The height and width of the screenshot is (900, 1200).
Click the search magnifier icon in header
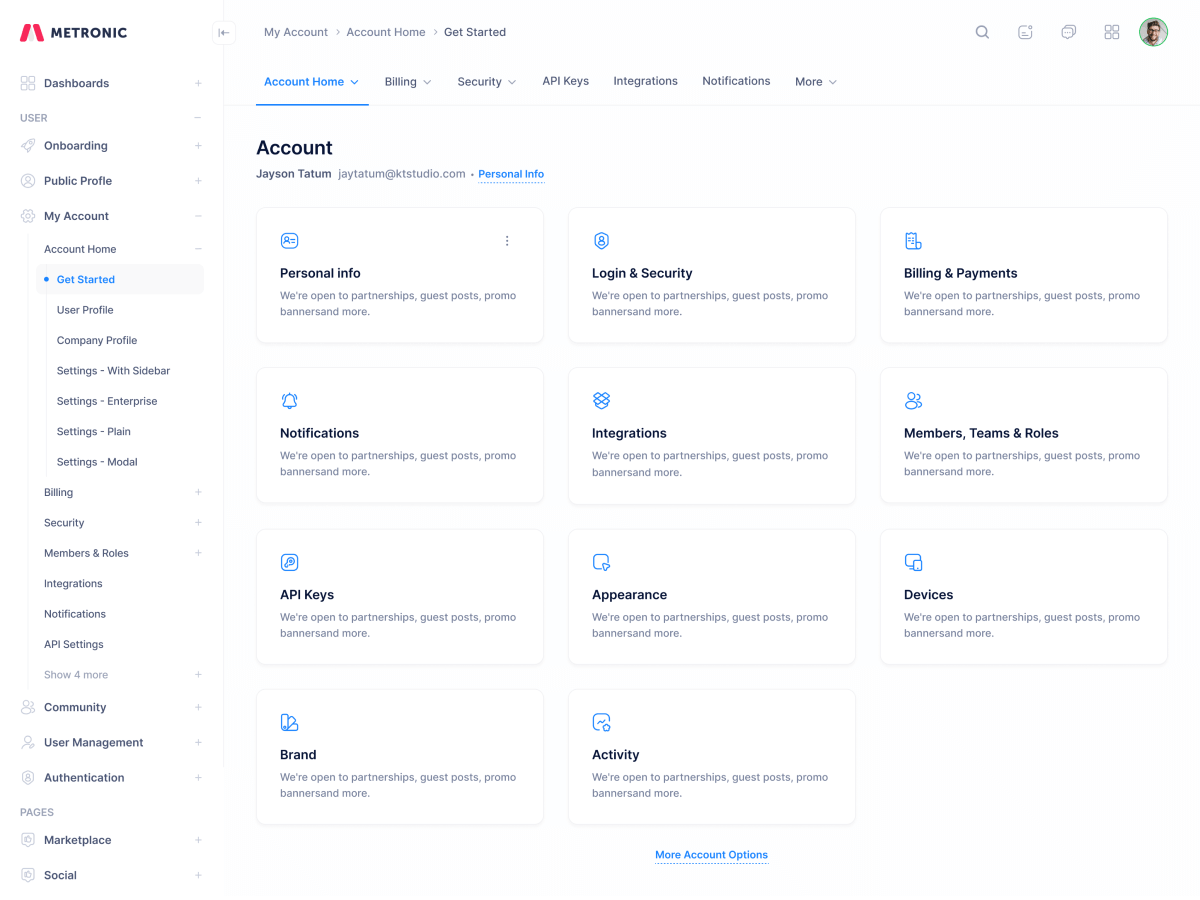click(982, 32)
